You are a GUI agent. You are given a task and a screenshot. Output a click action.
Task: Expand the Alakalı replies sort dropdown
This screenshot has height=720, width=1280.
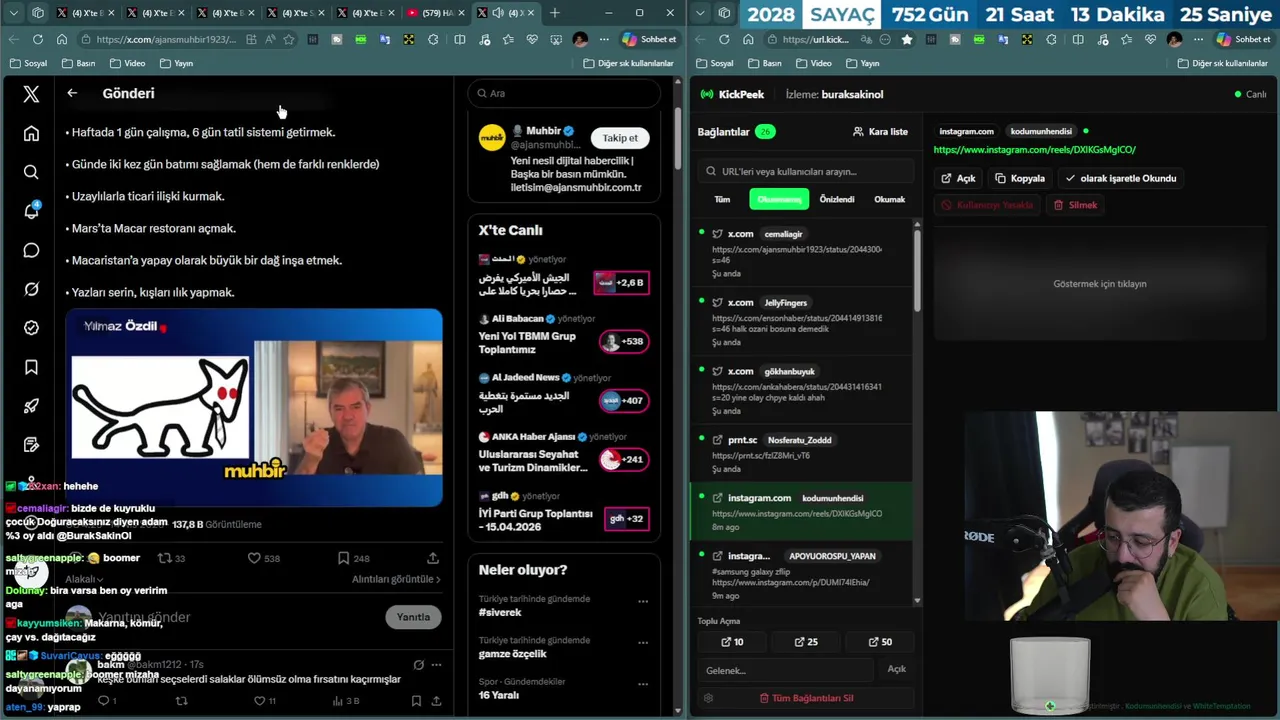click(x=84, y=579)
